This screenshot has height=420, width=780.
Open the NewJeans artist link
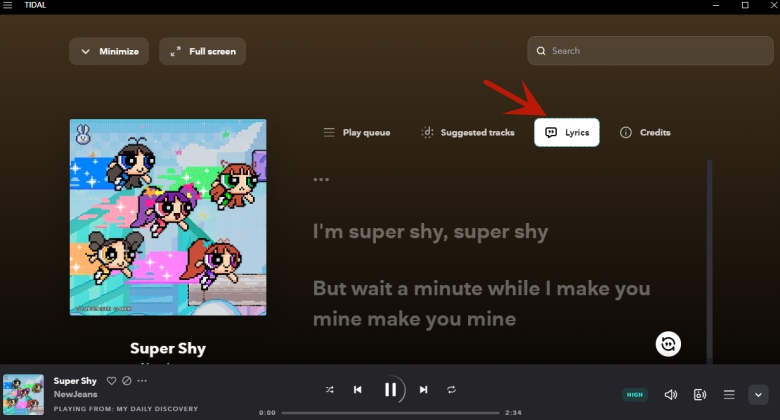76,394
